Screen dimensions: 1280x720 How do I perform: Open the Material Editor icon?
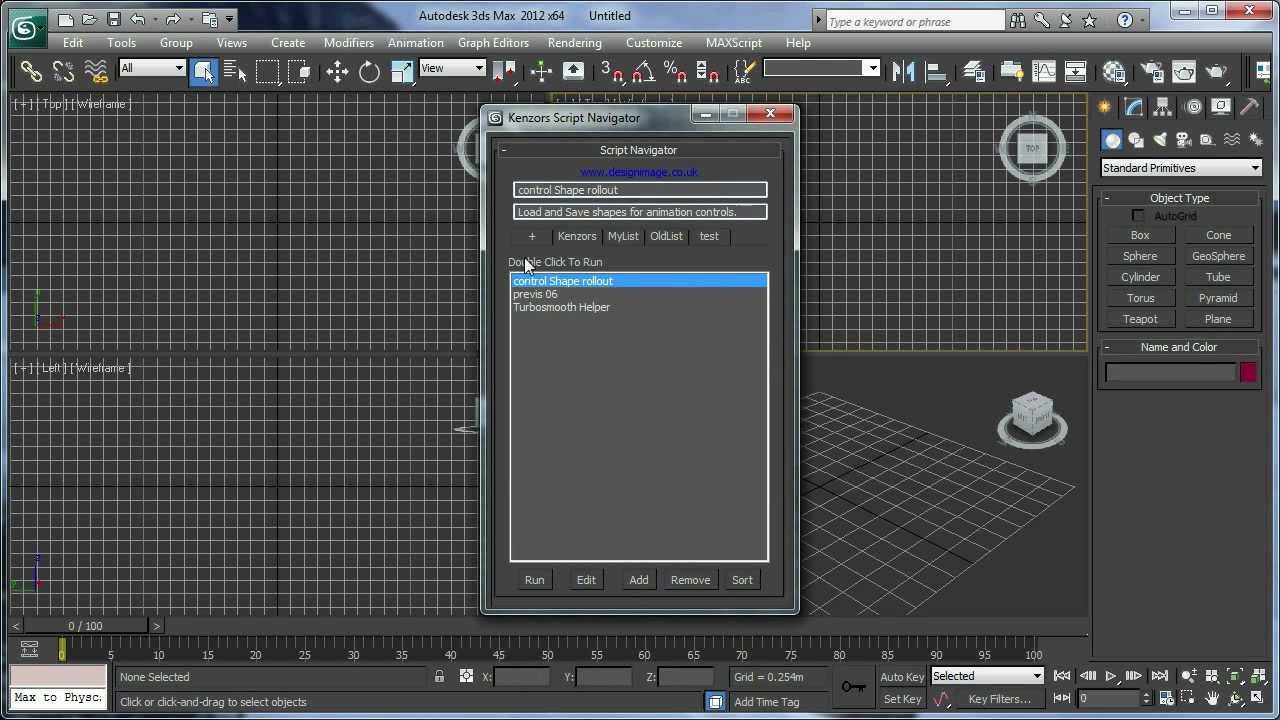pyautogui.click(x=1113, y=70)
